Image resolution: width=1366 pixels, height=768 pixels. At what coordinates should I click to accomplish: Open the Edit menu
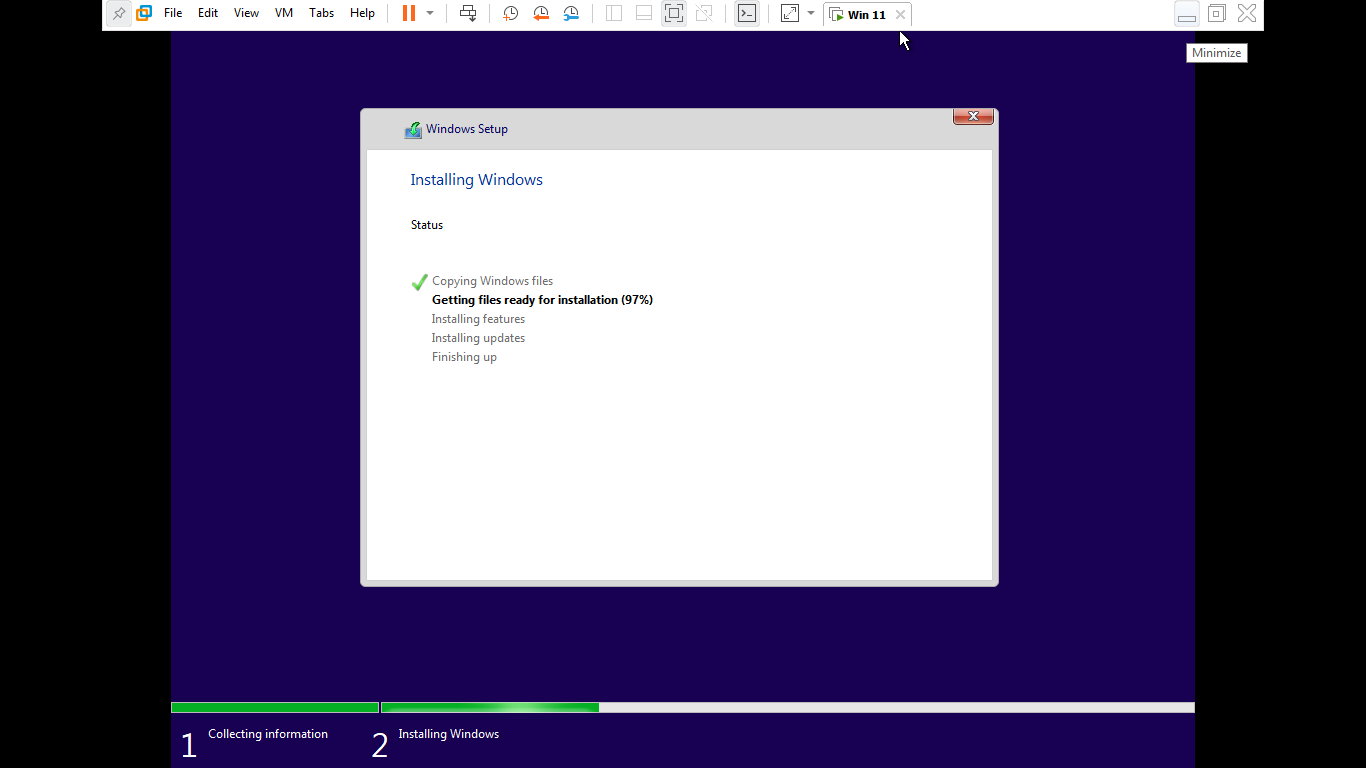point(208,14)
